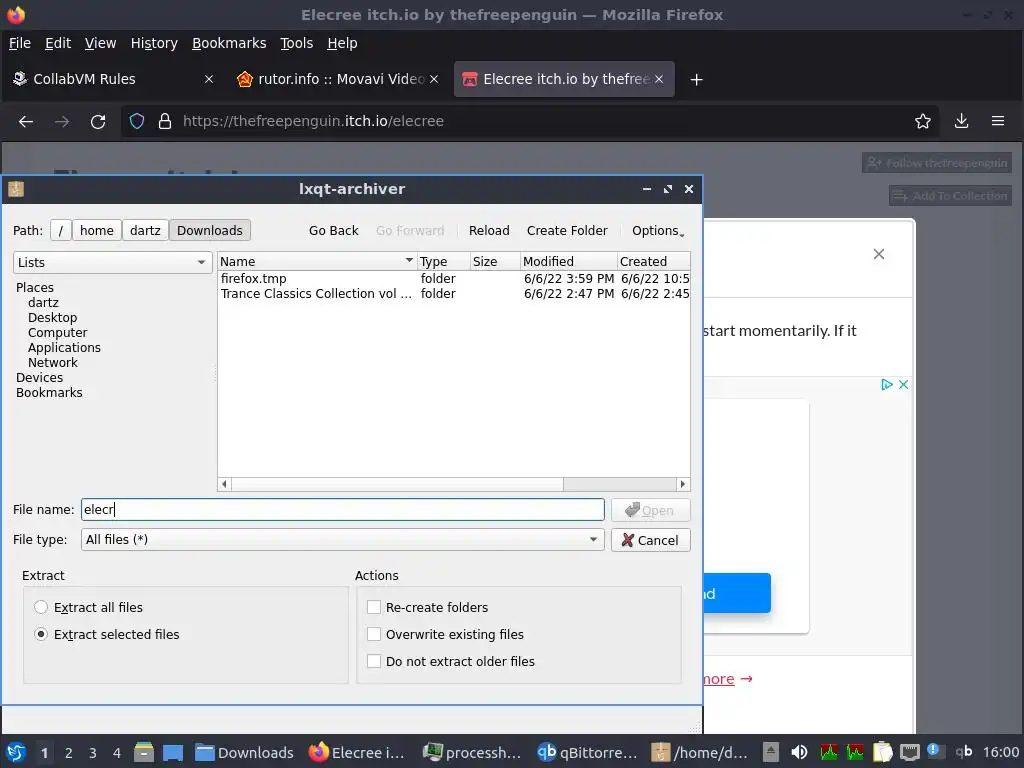Close the rutor.info tab

(434, 79)
